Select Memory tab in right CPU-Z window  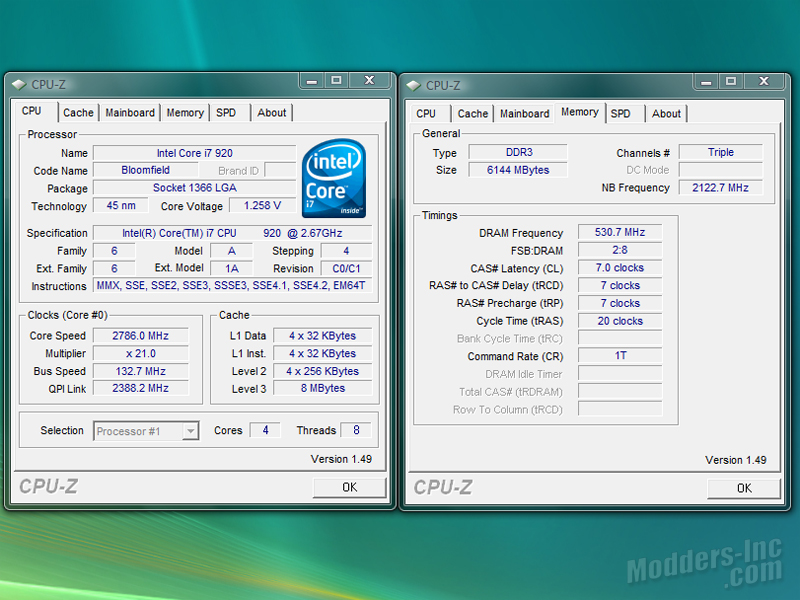(580, 112)
